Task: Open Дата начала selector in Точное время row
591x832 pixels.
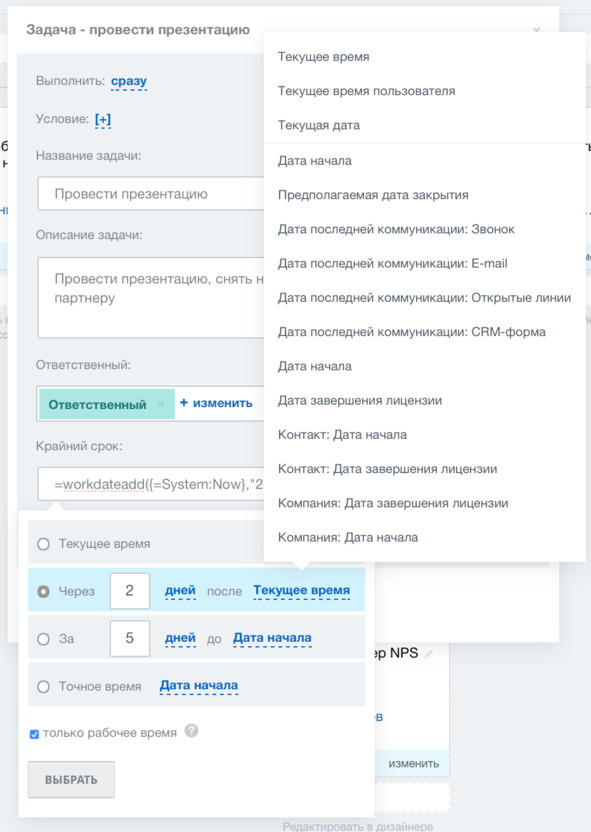Action: pos(199,686)
